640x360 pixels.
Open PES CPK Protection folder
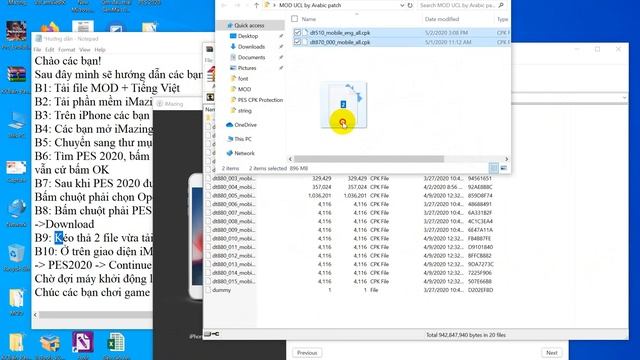point(260,100)
